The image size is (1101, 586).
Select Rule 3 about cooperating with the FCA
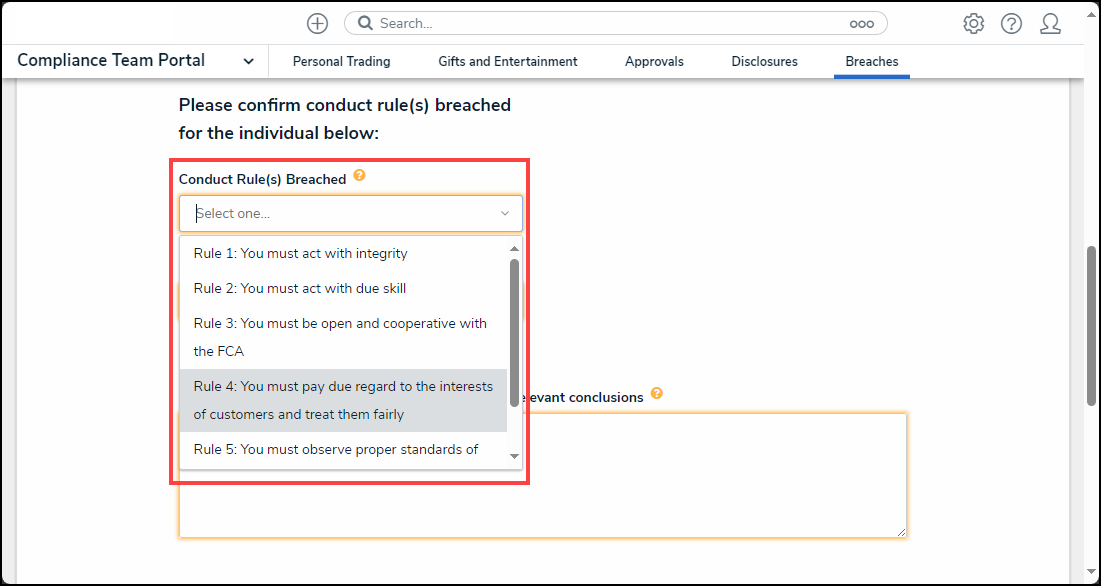(x=340, y=337)
